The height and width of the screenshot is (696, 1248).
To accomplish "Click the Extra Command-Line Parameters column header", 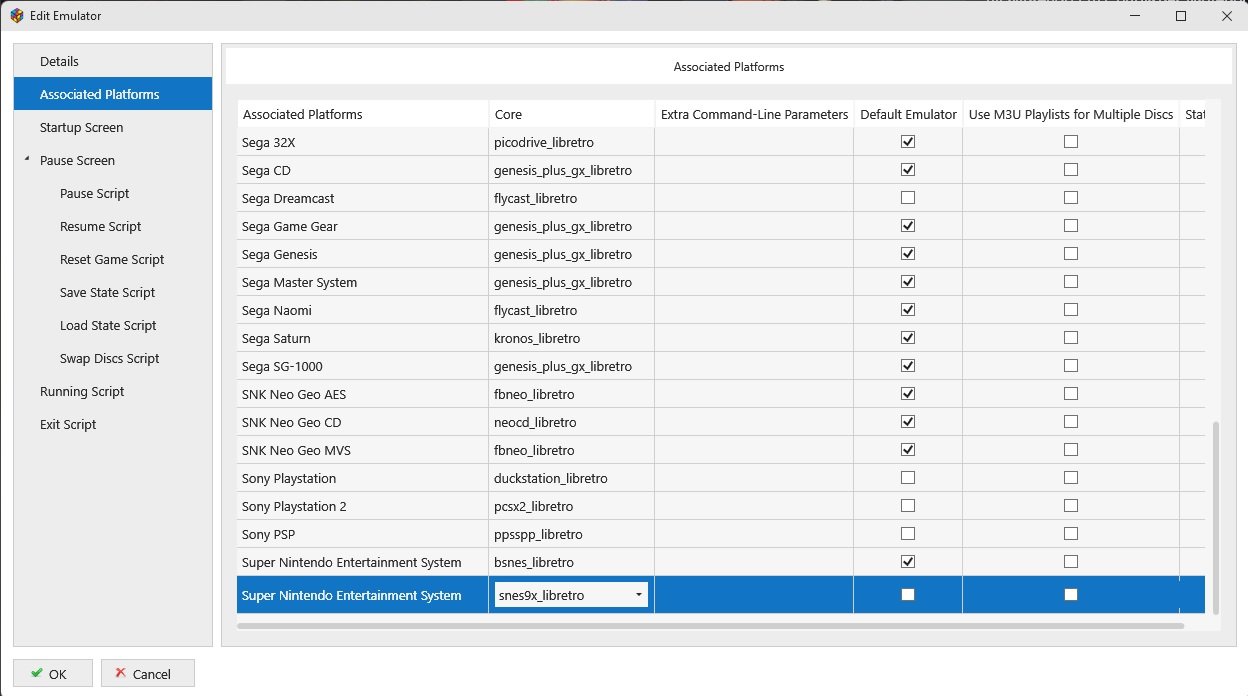I will click(x=754, y=114).
